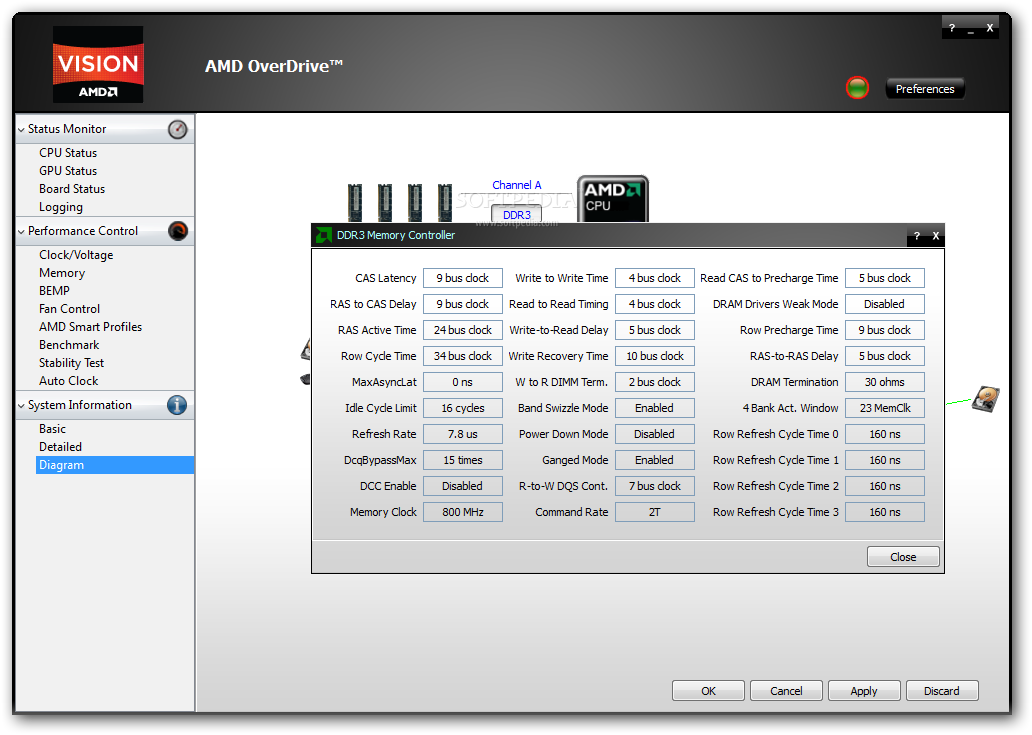Click the Memory Clock 800 MHz field
The width and height of the screenshot is (1032, 735).
click(x=463, y=512)
